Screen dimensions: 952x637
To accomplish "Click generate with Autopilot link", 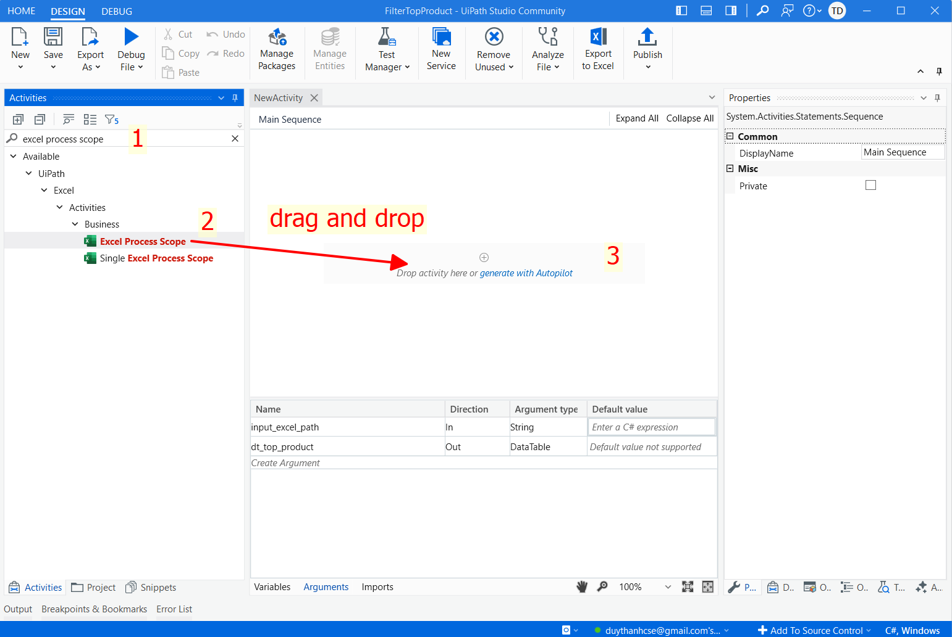I will [526, 273].
